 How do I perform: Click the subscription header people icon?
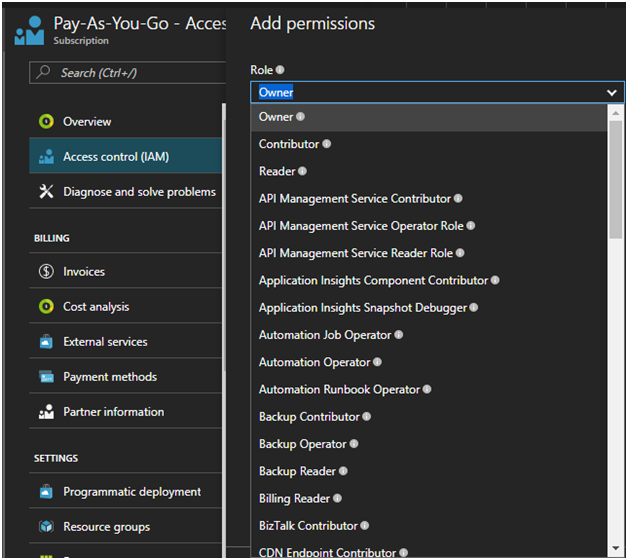point(29,30)
